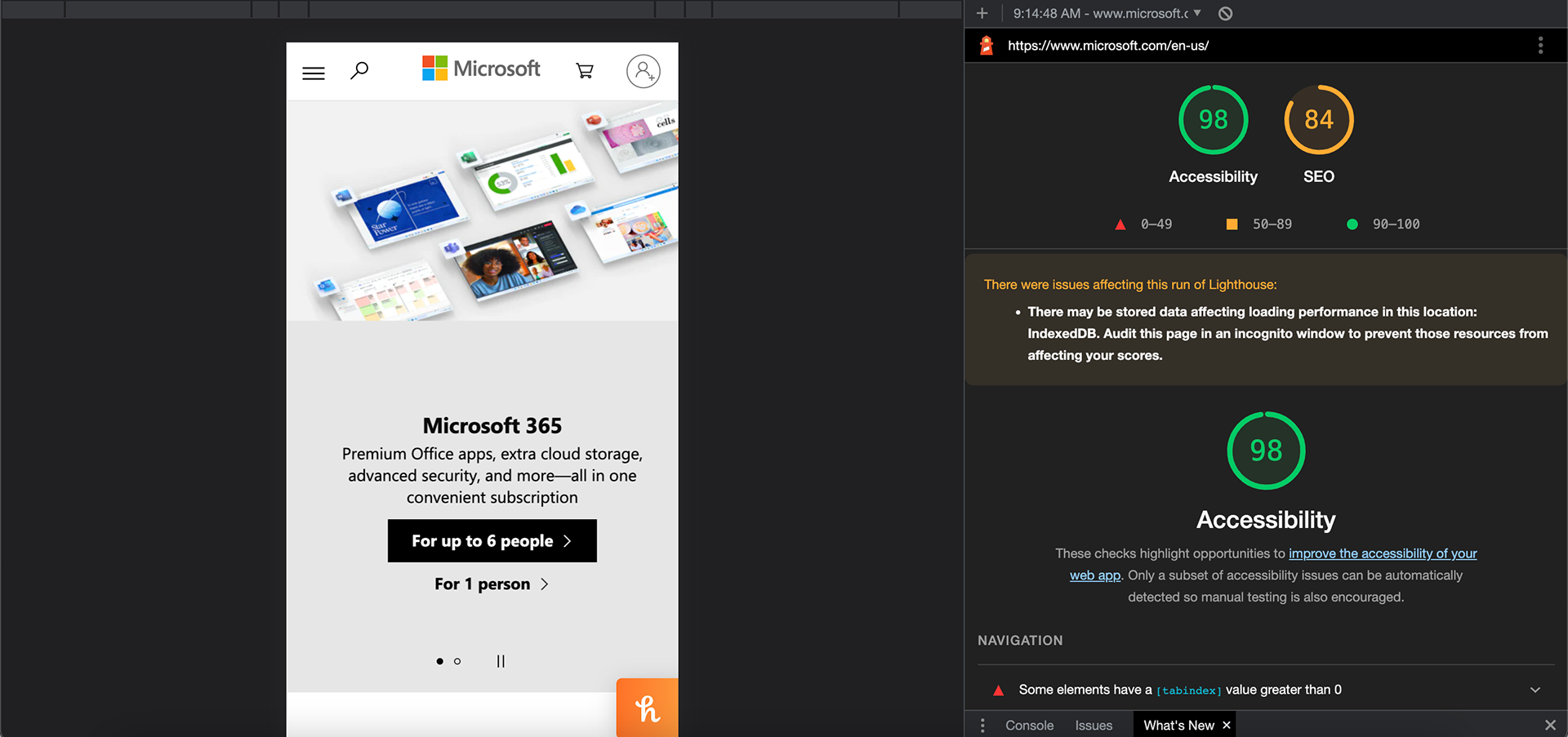Open the report selector dropdown showing 9:14:48 AM

coord(1107,13)
